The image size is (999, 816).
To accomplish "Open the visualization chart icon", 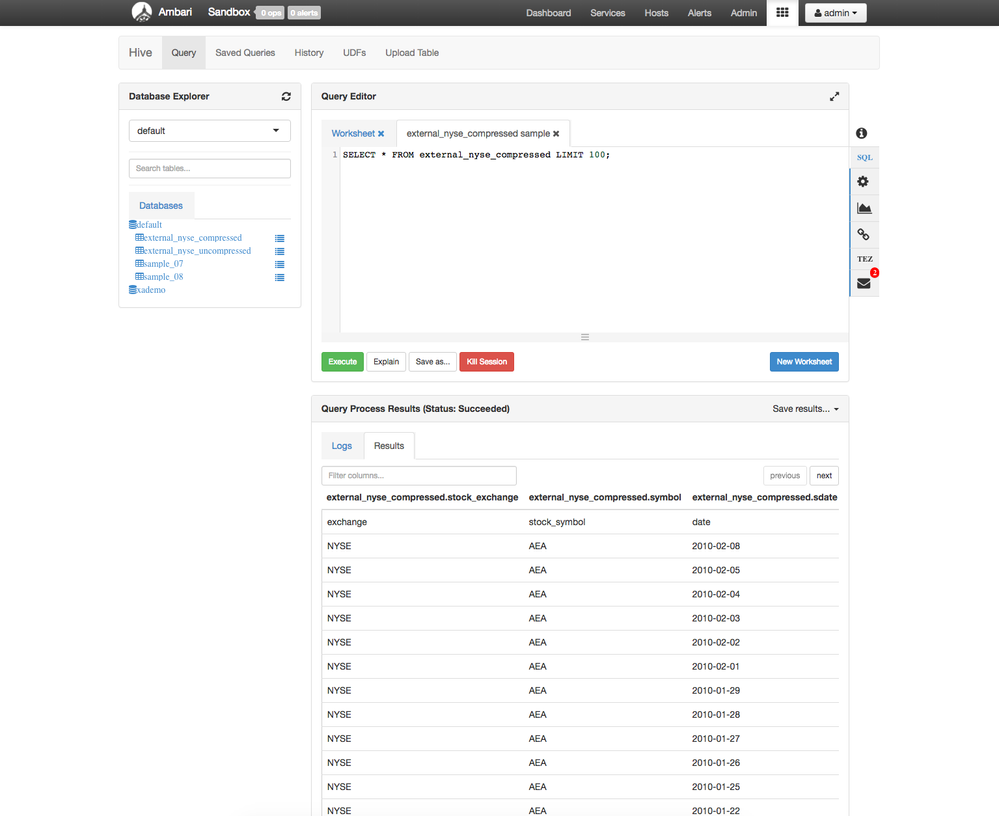I will tap(861, 207).
